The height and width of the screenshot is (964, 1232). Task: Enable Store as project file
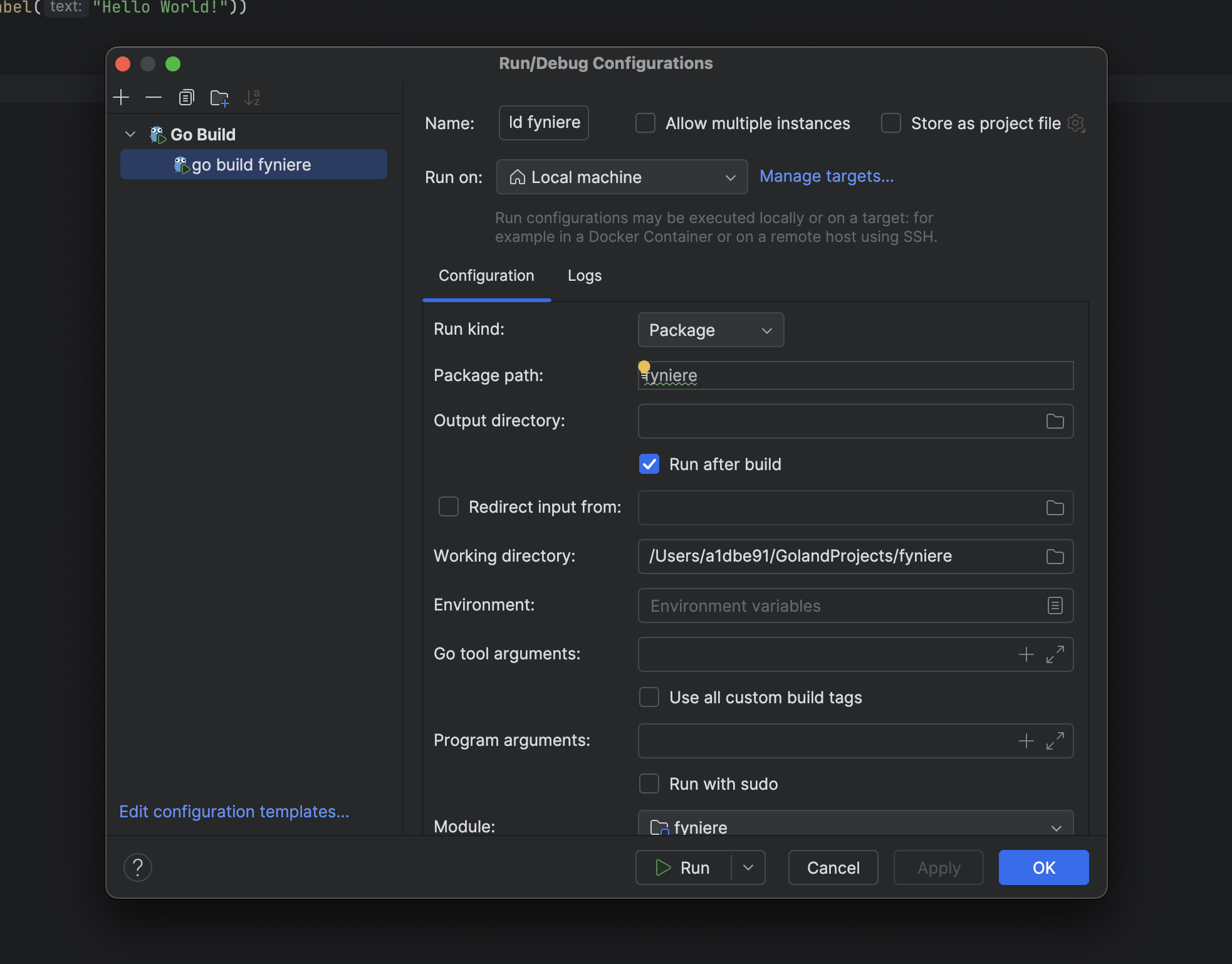[x=891, y=123]
